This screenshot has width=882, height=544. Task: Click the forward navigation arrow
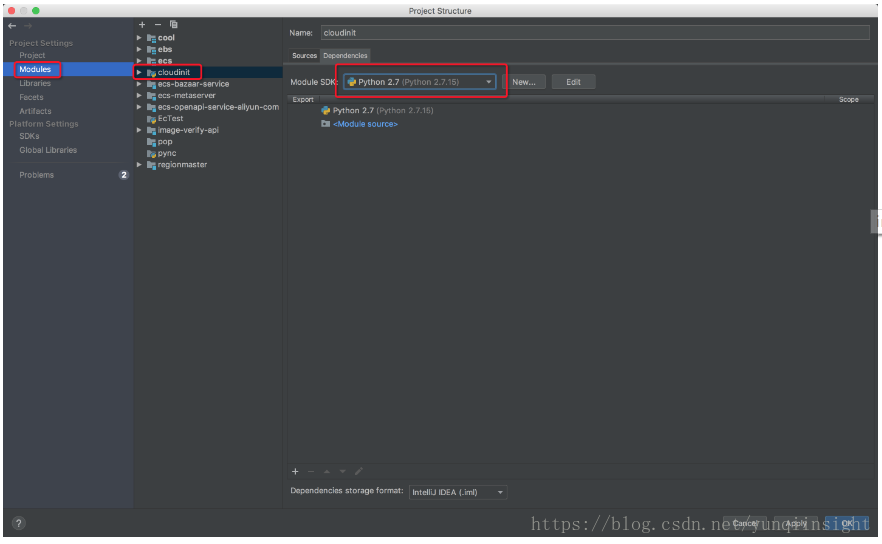pos(28,26)
